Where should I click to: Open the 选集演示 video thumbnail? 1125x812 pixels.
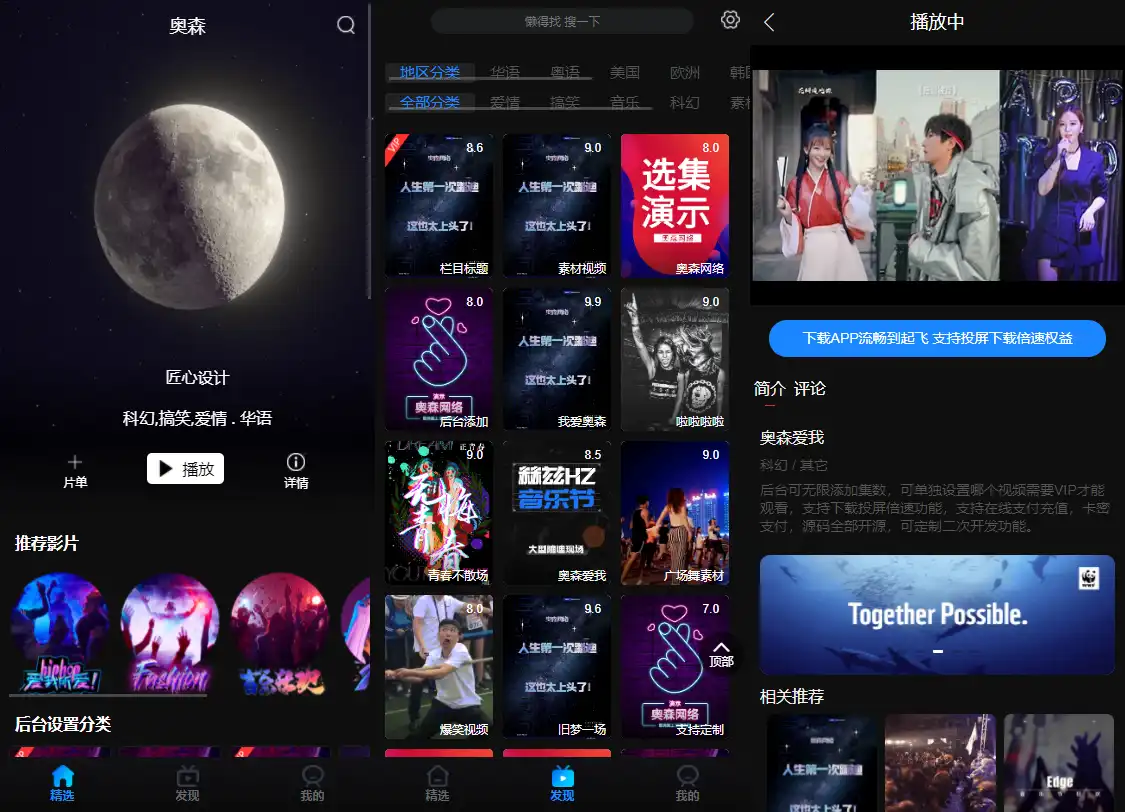point(675,205)
